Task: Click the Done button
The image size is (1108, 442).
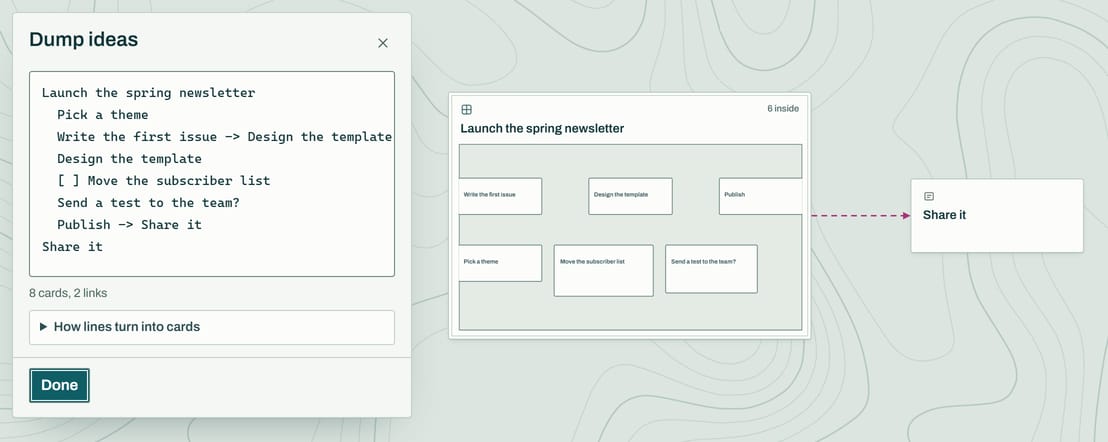Action: click(x=59, y=386)
